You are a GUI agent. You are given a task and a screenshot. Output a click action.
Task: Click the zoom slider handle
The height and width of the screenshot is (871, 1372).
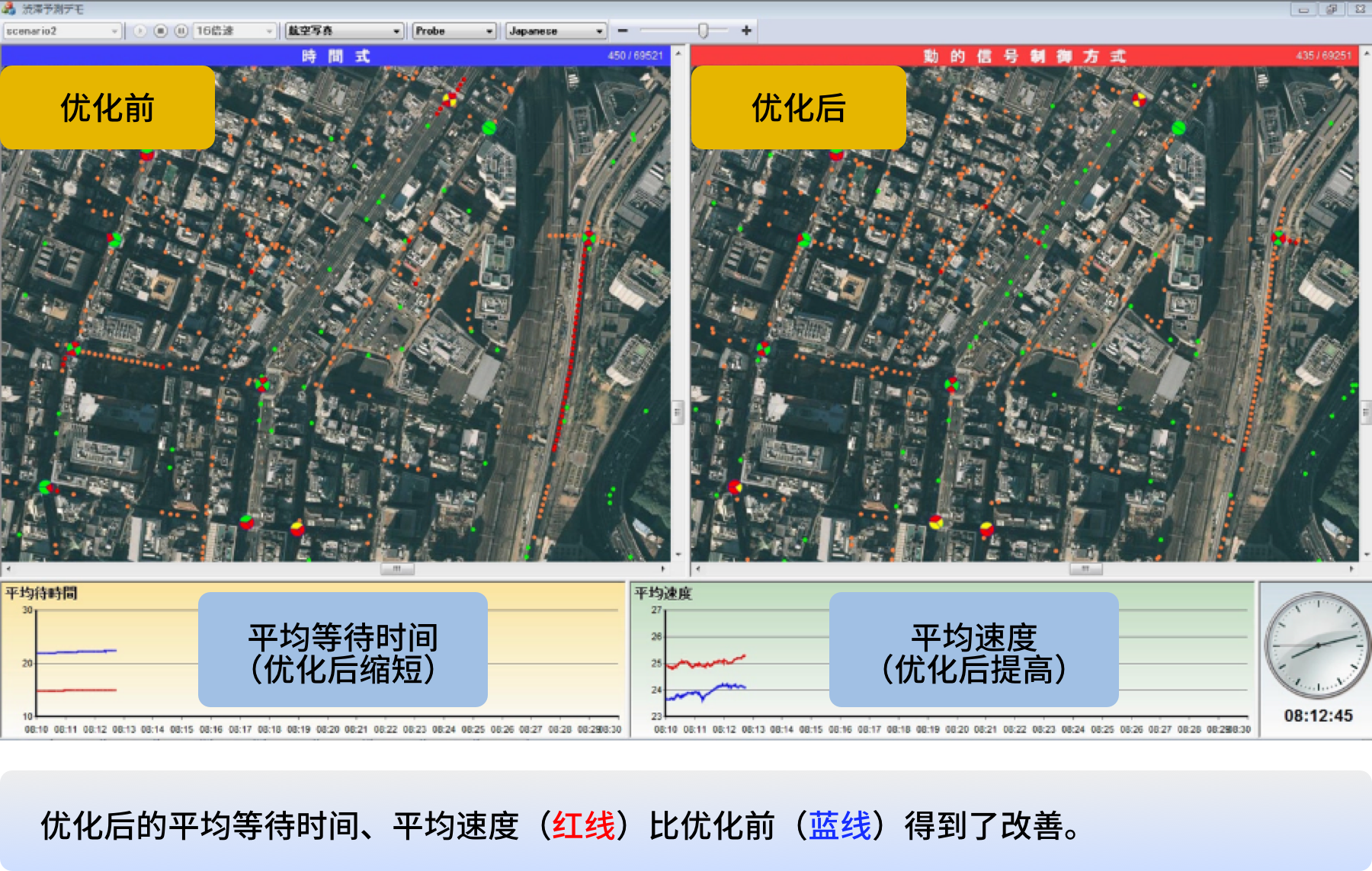coord(703,30)
